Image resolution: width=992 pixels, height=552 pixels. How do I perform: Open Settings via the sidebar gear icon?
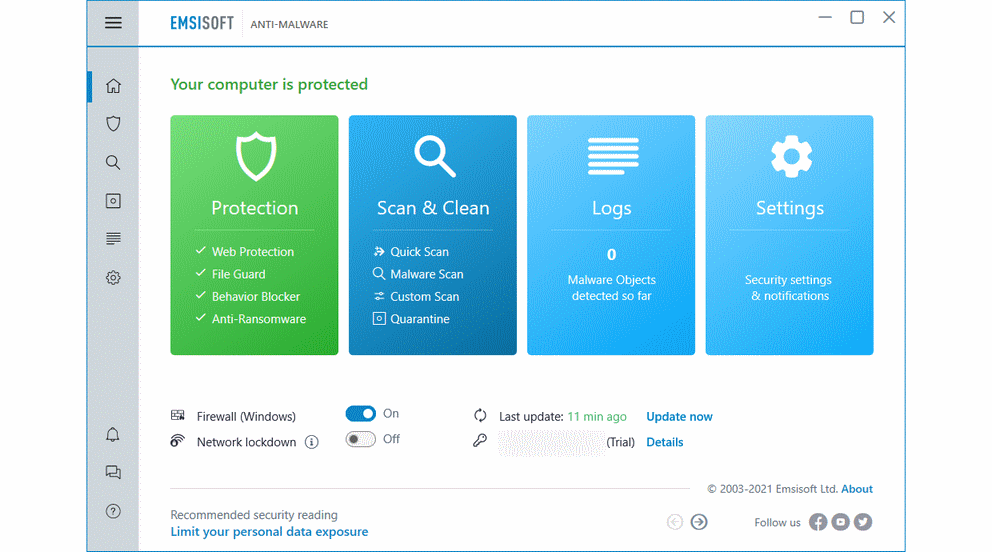pos(113,278)
